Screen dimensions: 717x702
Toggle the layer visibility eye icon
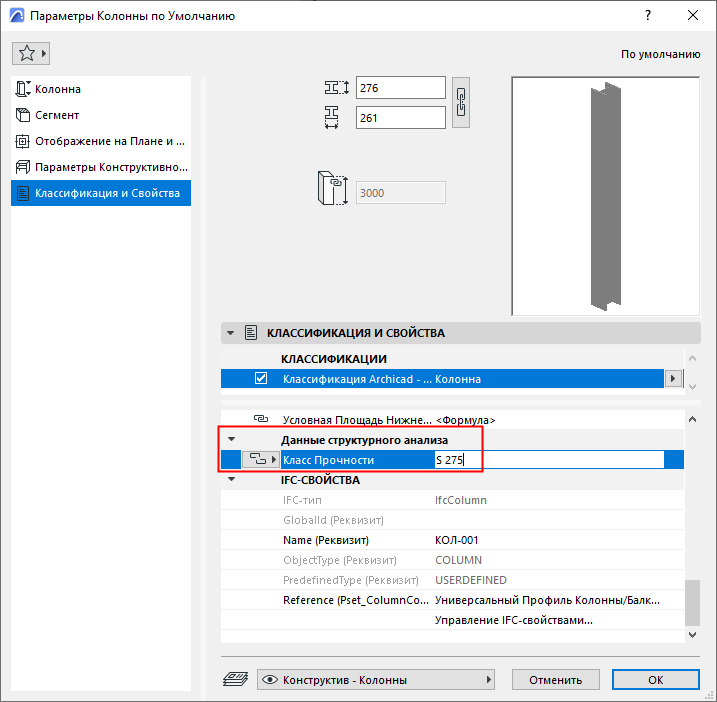pyautogui.click(x=270, y=680)
